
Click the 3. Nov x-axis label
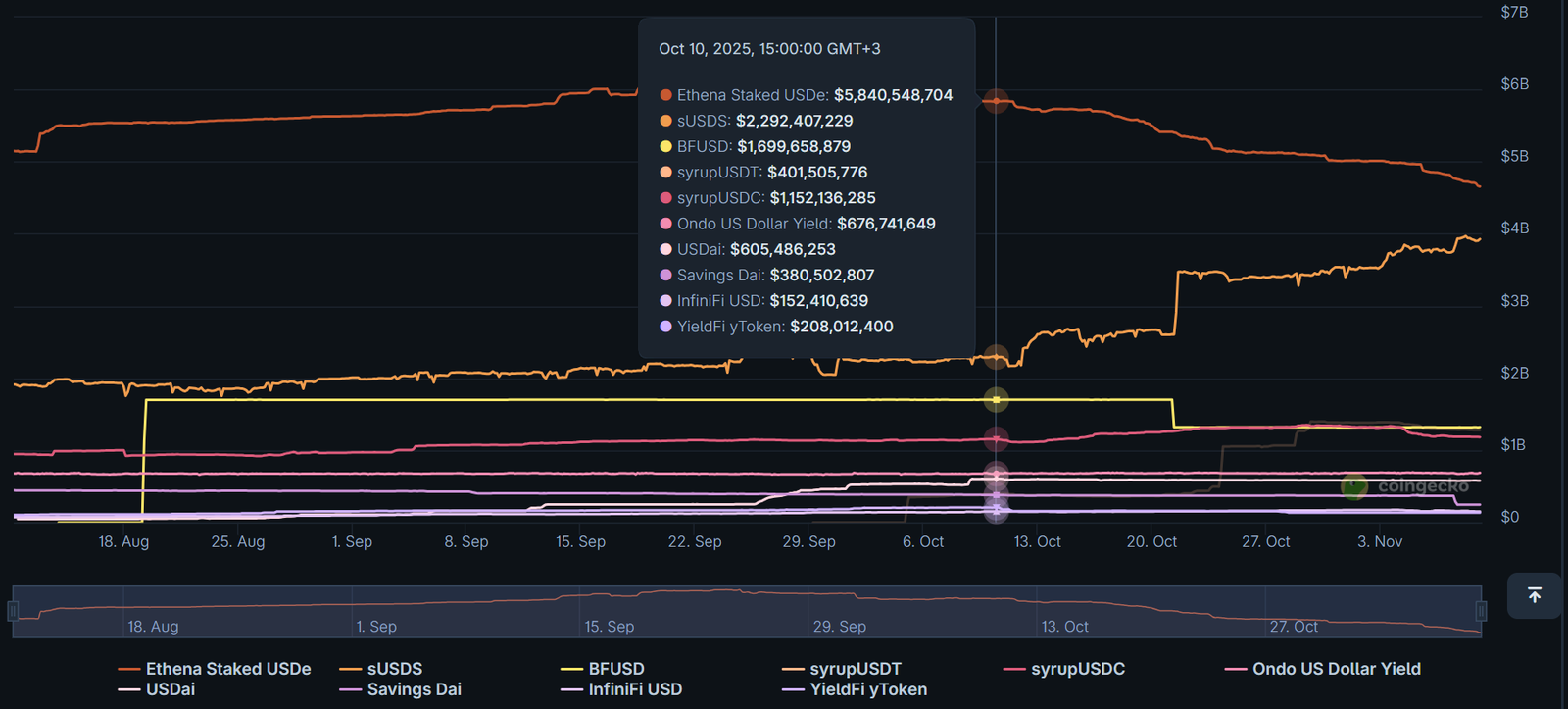pos(1380,541)
